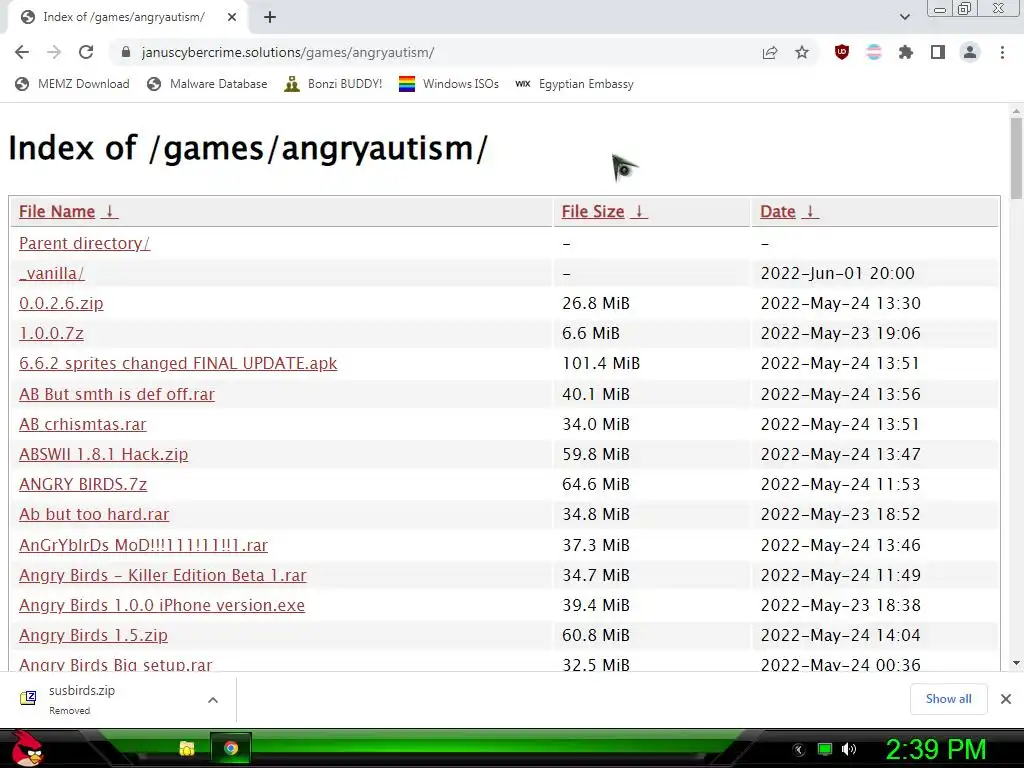Download ANGRY BIRDS.7z
Screen dimensions: 1024x768
83,484
